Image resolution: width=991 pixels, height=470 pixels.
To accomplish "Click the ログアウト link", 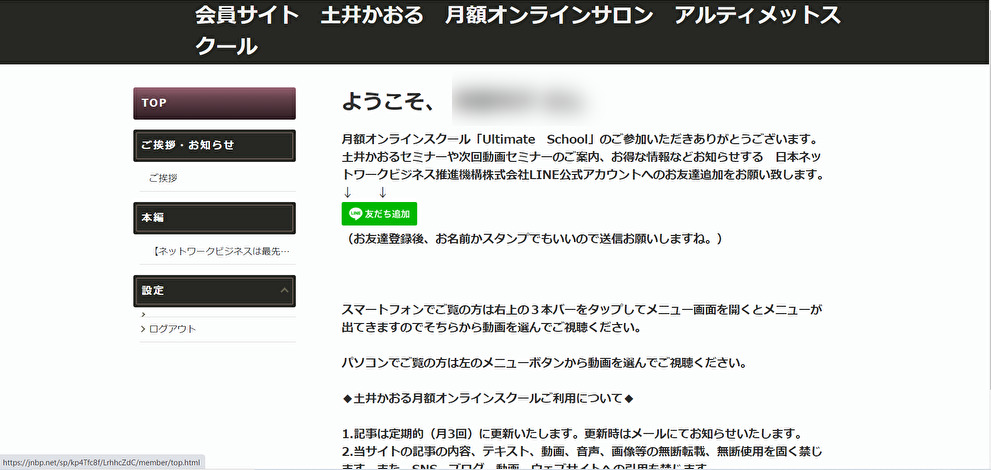I will [x=173, y=329].
